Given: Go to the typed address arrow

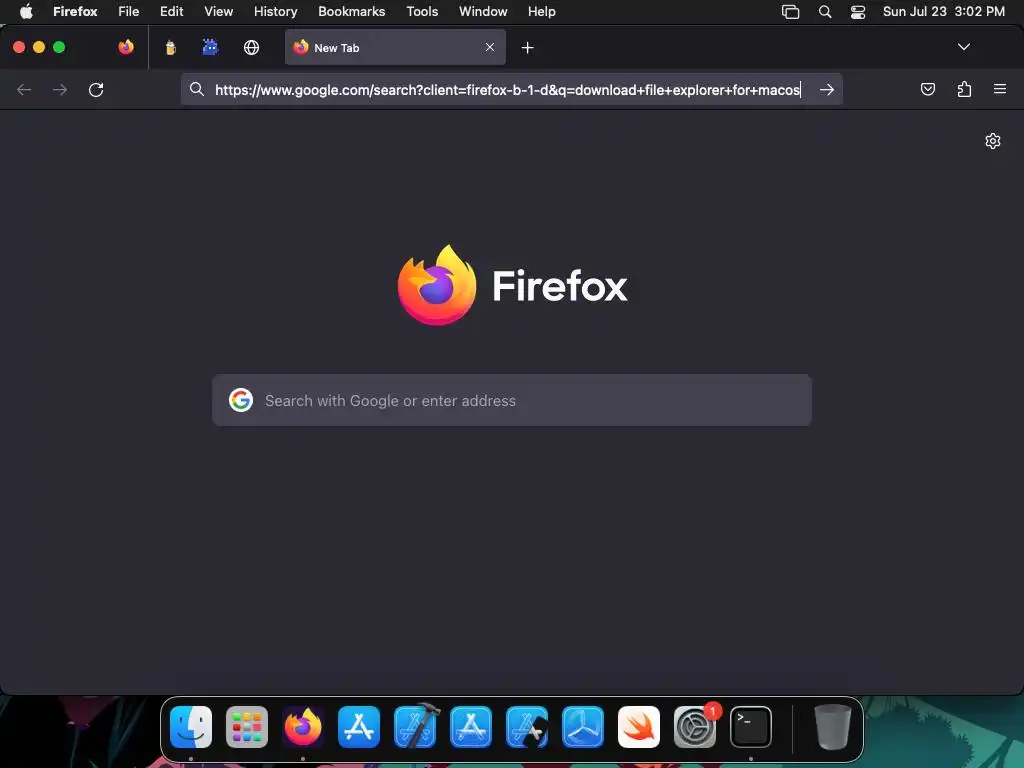Looking at the screenshot, I should click(x=827, y=89).
